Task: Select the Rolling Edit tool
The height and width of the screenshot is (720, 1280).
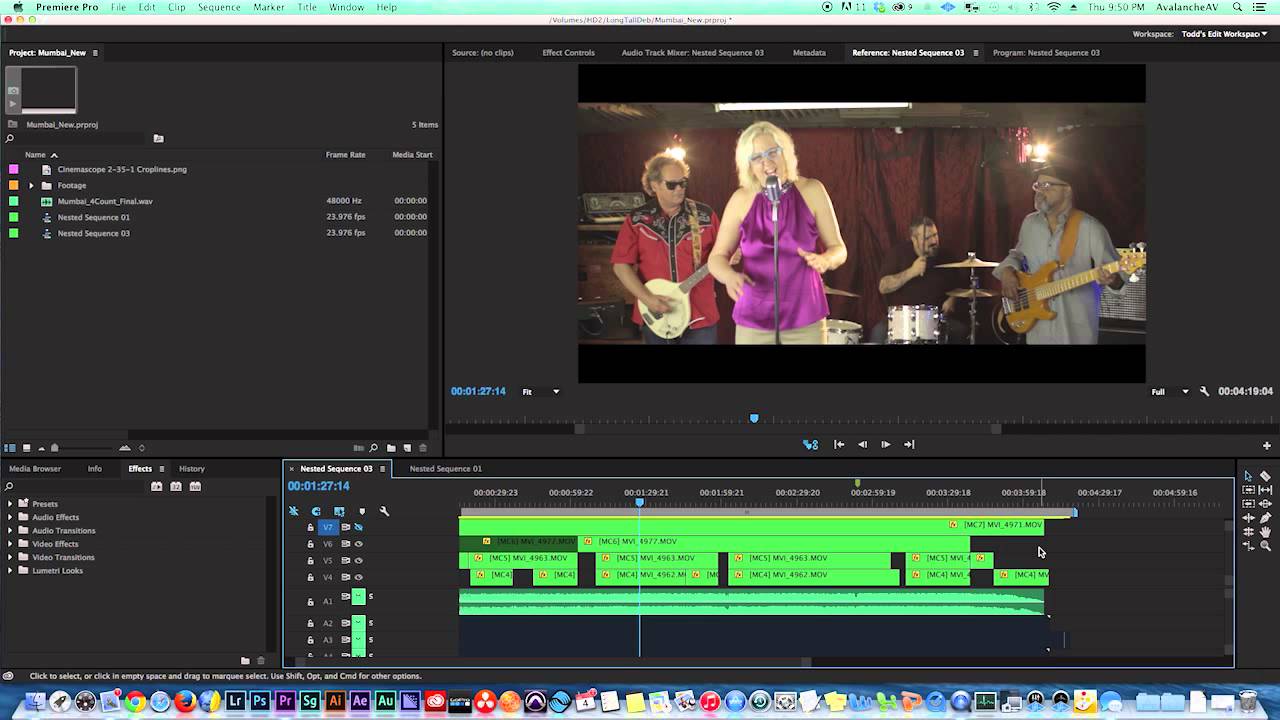Action: point(1248,532)
